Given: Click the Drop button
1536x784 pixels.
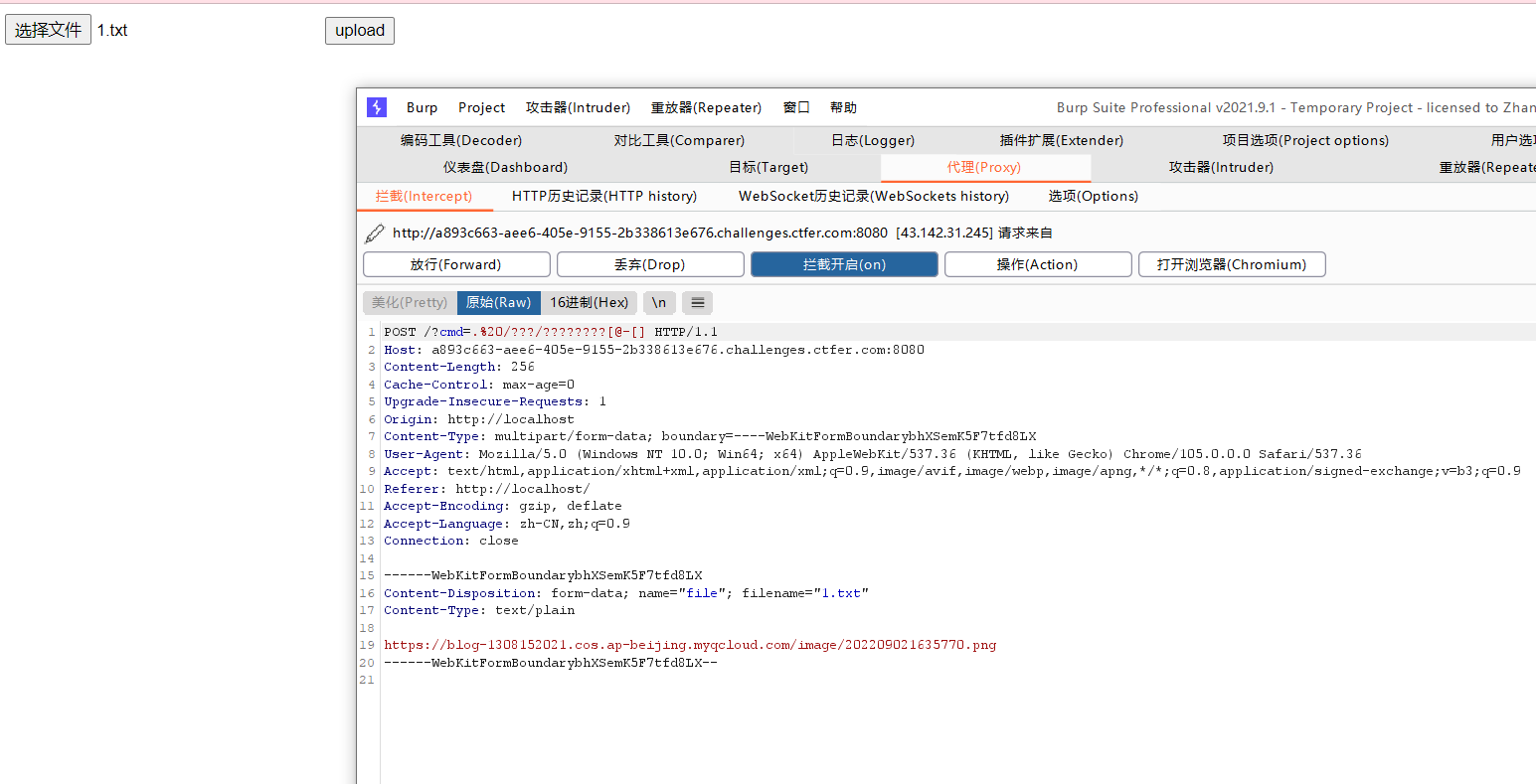Looking at the screenshot, I should click(650, 264).
